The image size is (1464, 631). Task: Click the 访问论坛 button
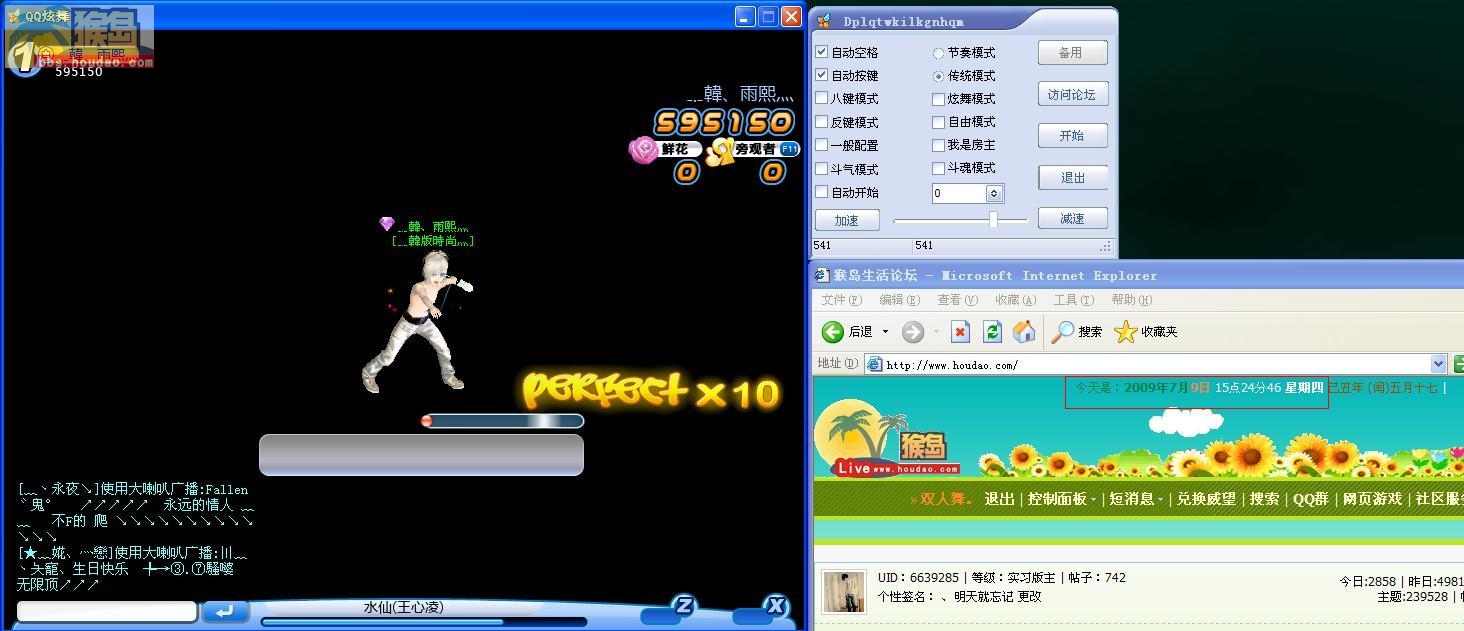coord(1072,95)
